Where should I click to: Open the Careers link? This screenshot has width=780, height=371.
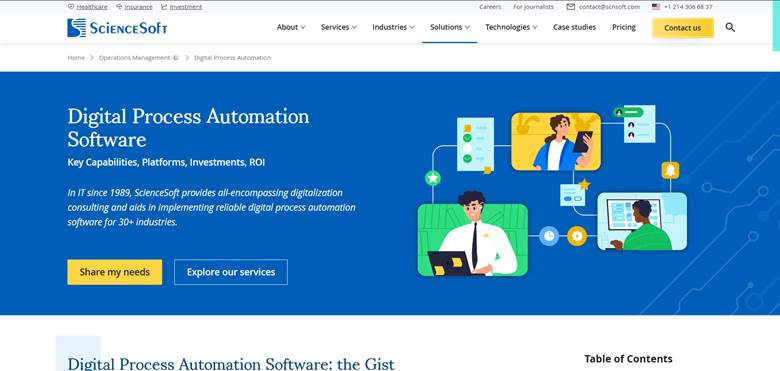(x=490, y=7)
